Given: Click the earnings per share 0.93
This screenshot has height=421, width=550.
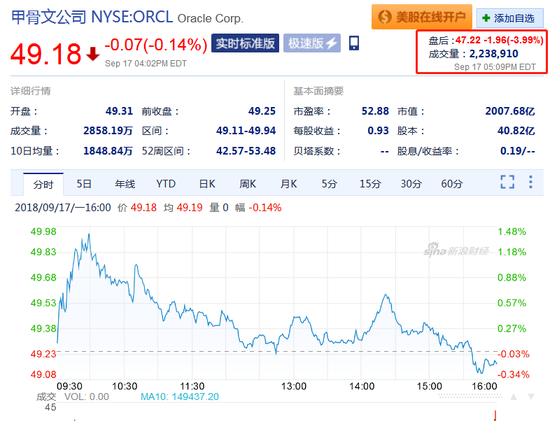Looking at the screenshot, I should pos(378,131).
